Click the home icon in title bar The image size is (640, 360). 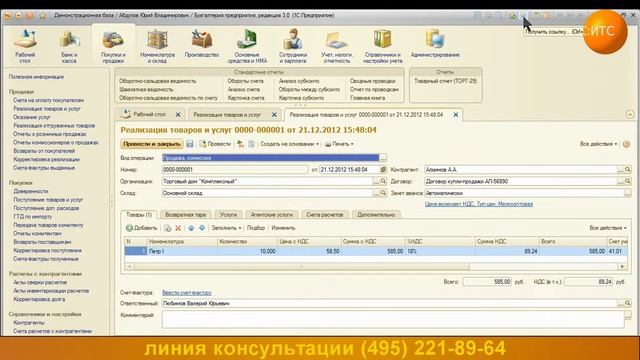42,16
